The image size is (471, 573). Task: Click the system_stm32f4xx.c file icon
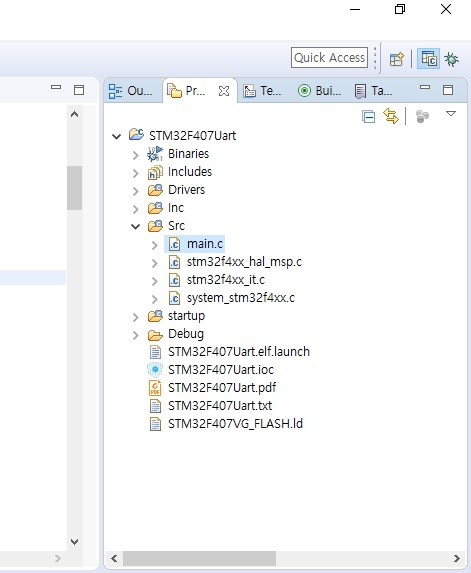174,298
